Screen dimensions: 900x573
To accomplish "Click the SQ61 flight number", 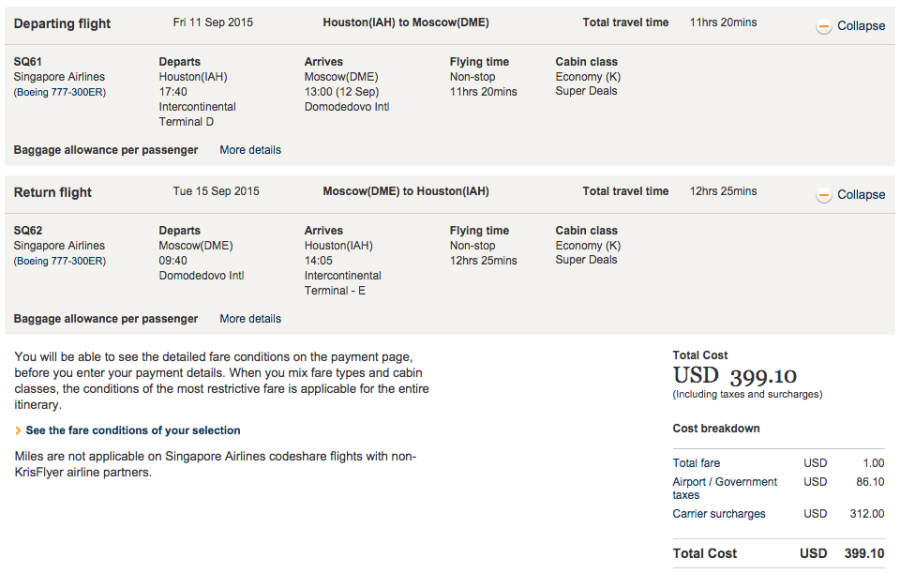I will click(29, 62).
